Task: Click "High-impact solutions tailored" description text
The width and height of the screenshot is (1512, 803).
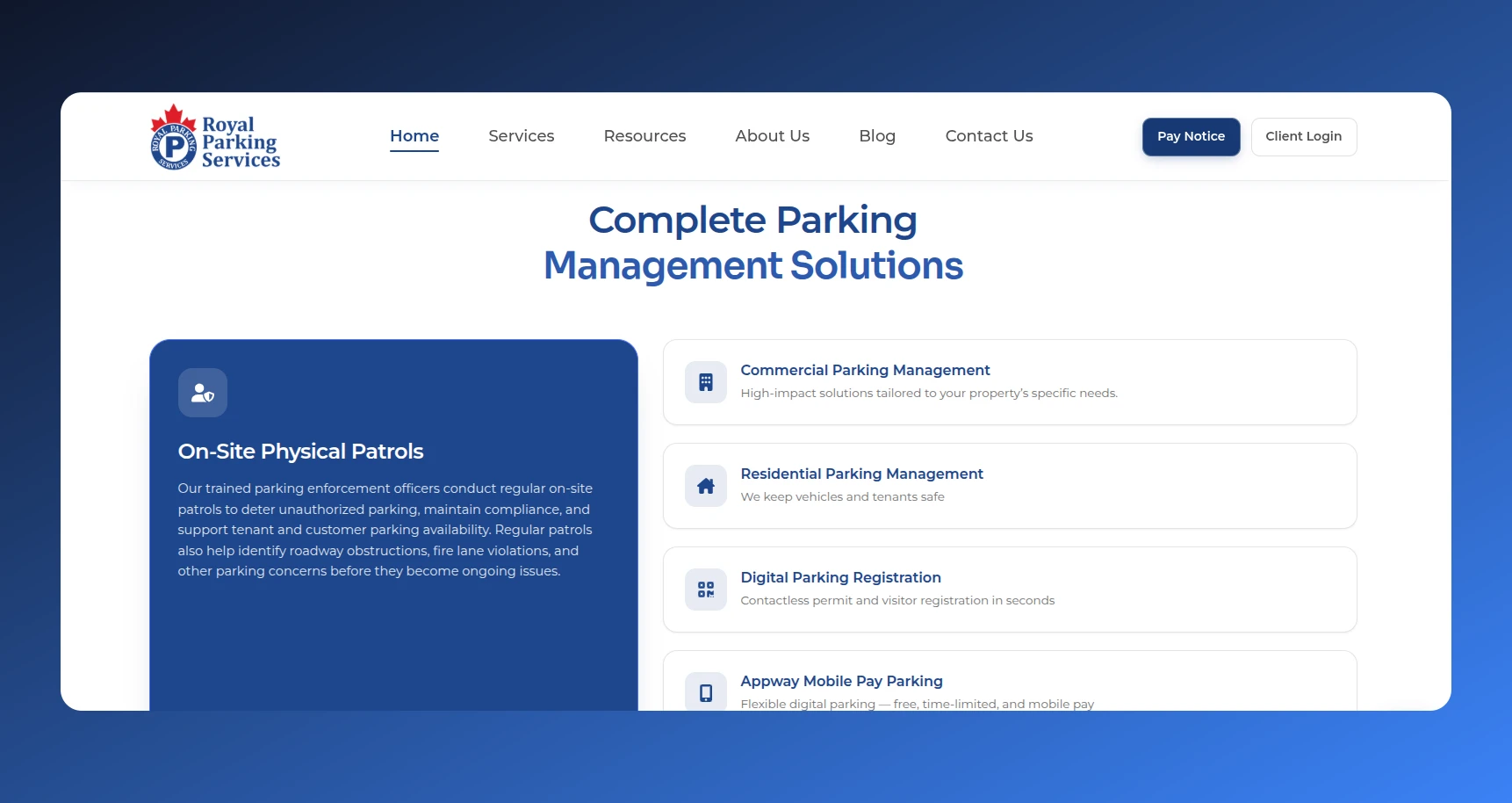Action: point(929,394)
